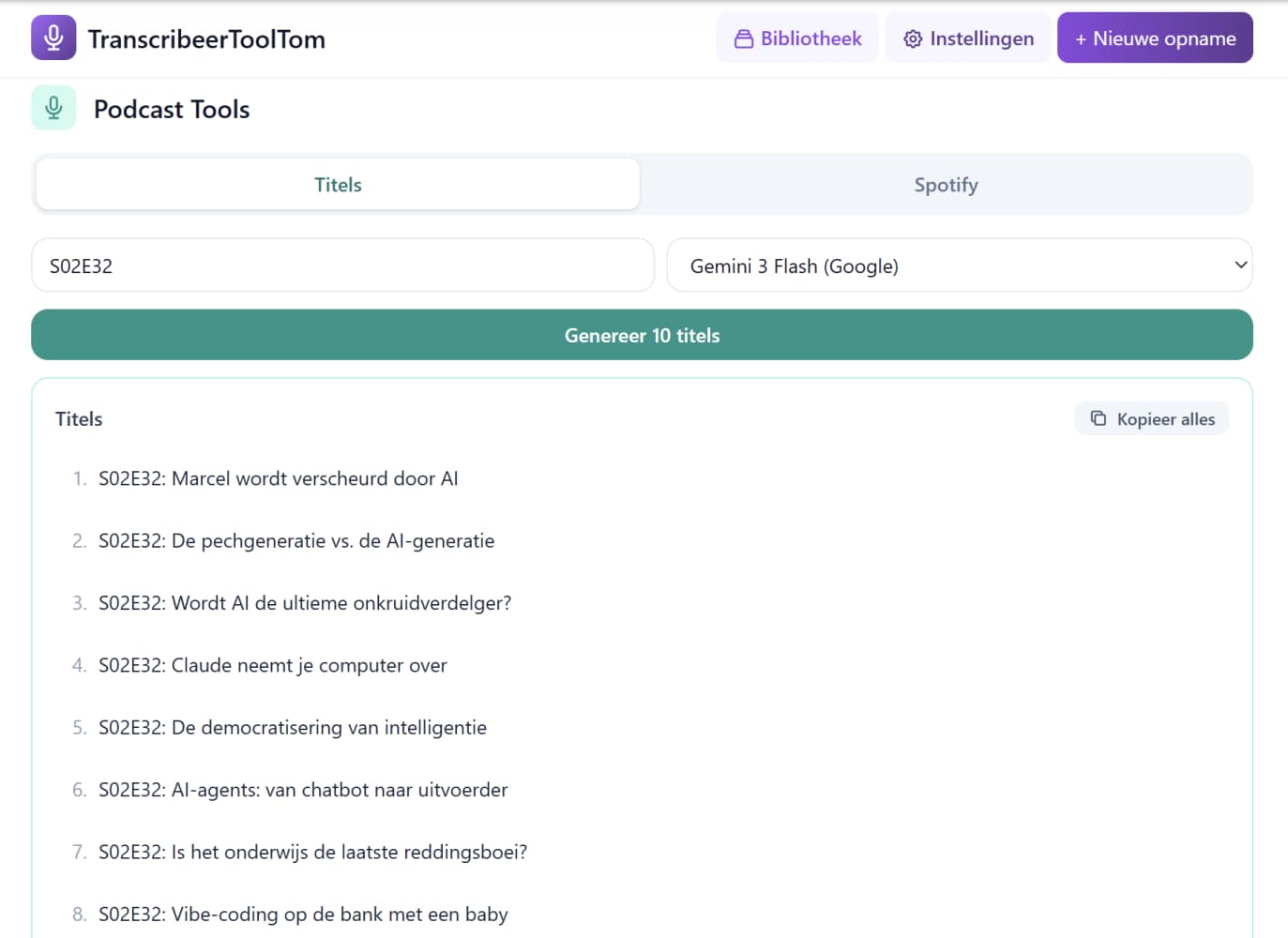
Task: Switch to the Titels tab
Action: point(338,185)
